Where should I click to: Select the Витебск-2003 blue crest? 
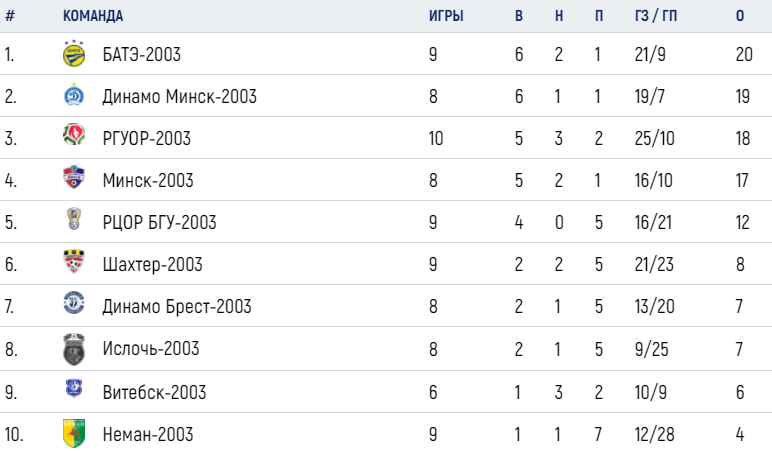pos(74,388)
